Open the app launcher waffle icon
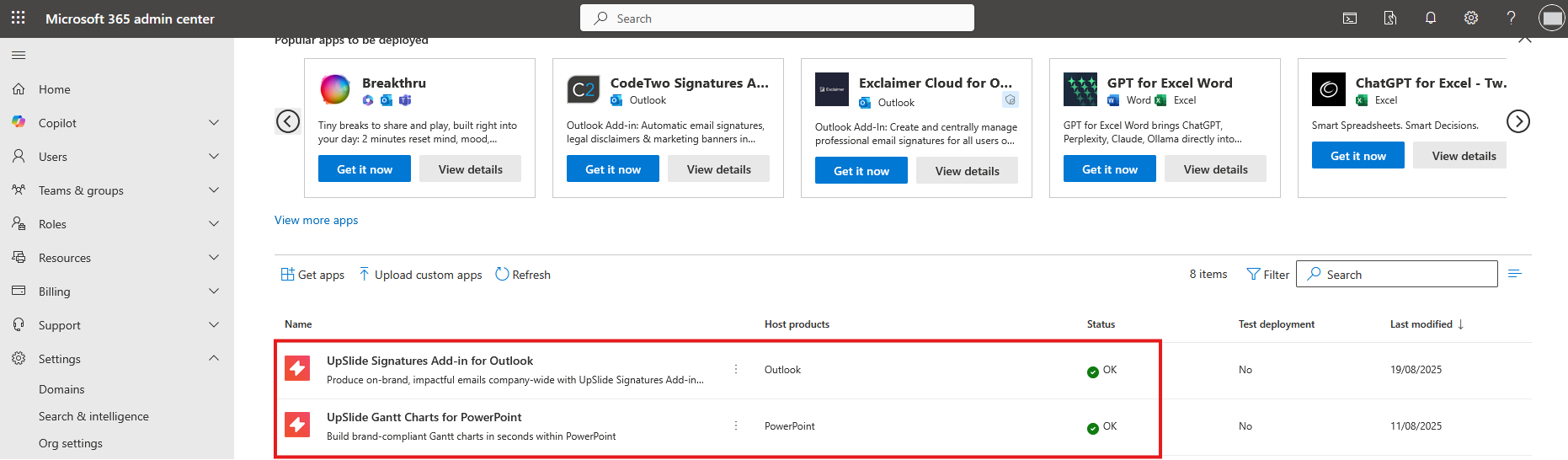The height and width of the screenshot is (460, 1568). [19, 18]
